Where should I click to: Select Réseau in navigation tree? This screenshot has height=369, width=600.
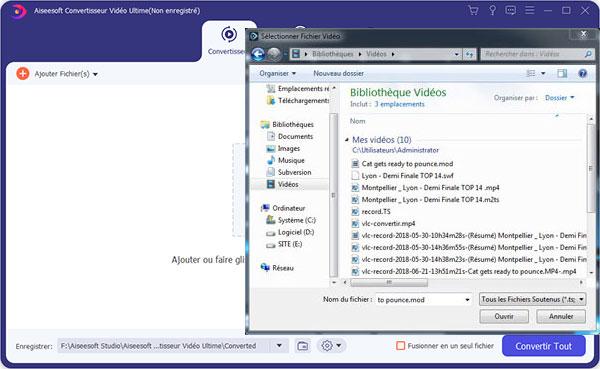(x=277, y=268)
